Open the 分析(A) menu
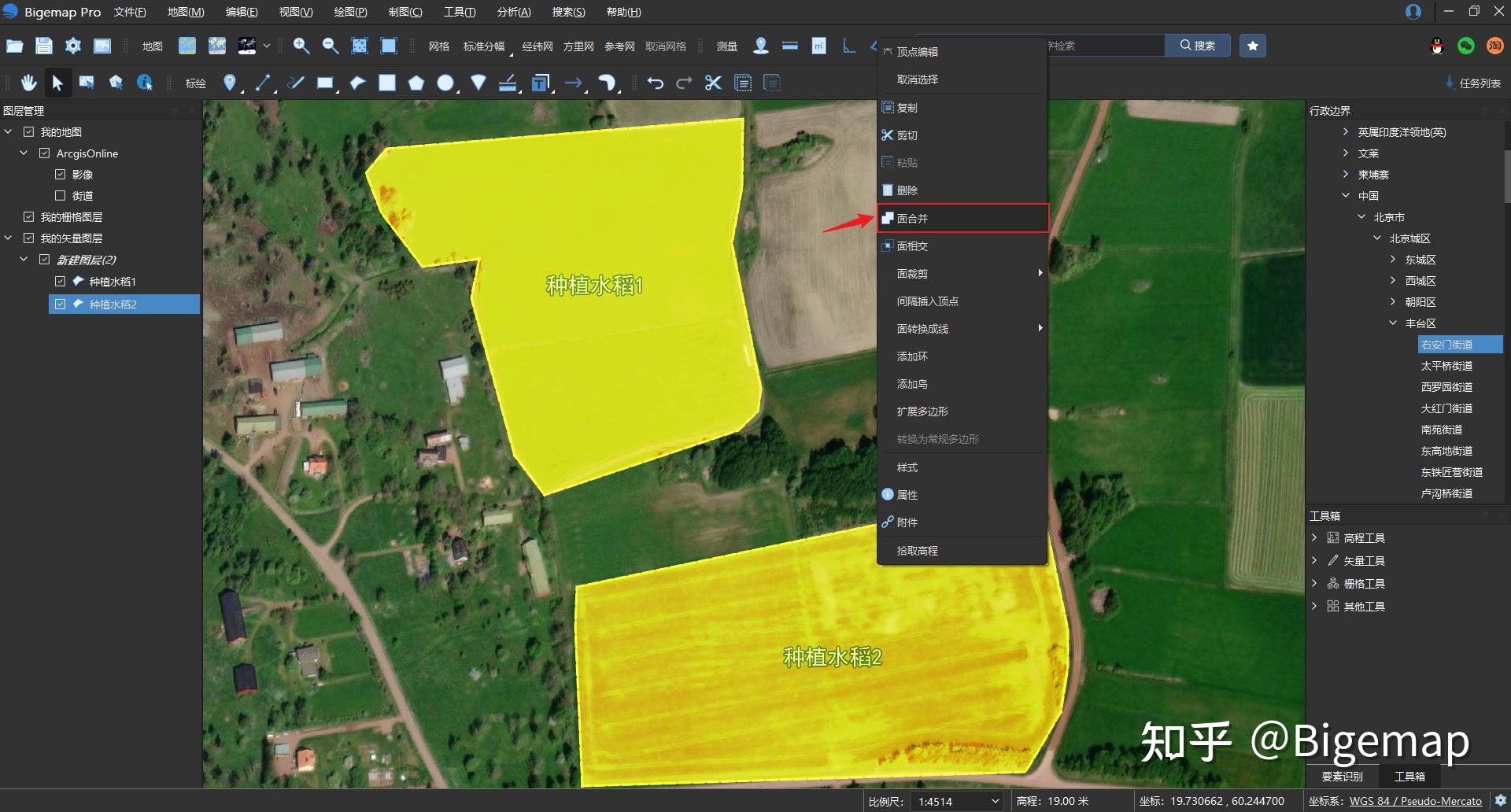 click(513, 12)
